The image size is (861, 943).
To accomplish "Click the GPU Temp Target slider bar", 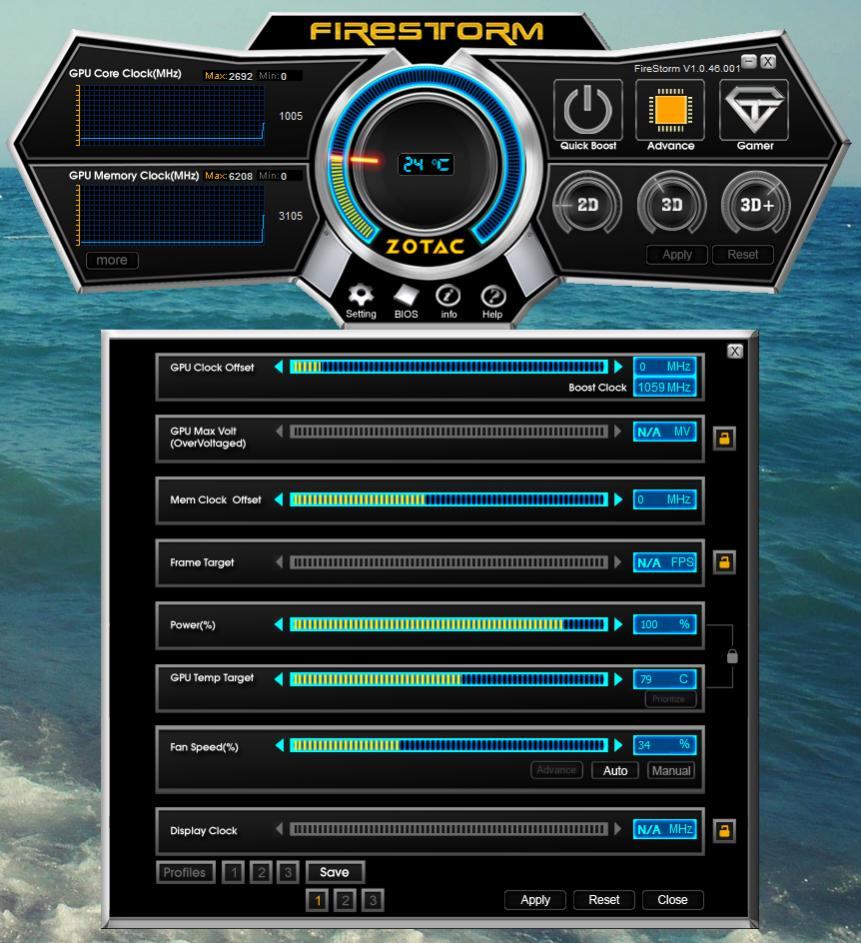I will (x=449, y=679).
